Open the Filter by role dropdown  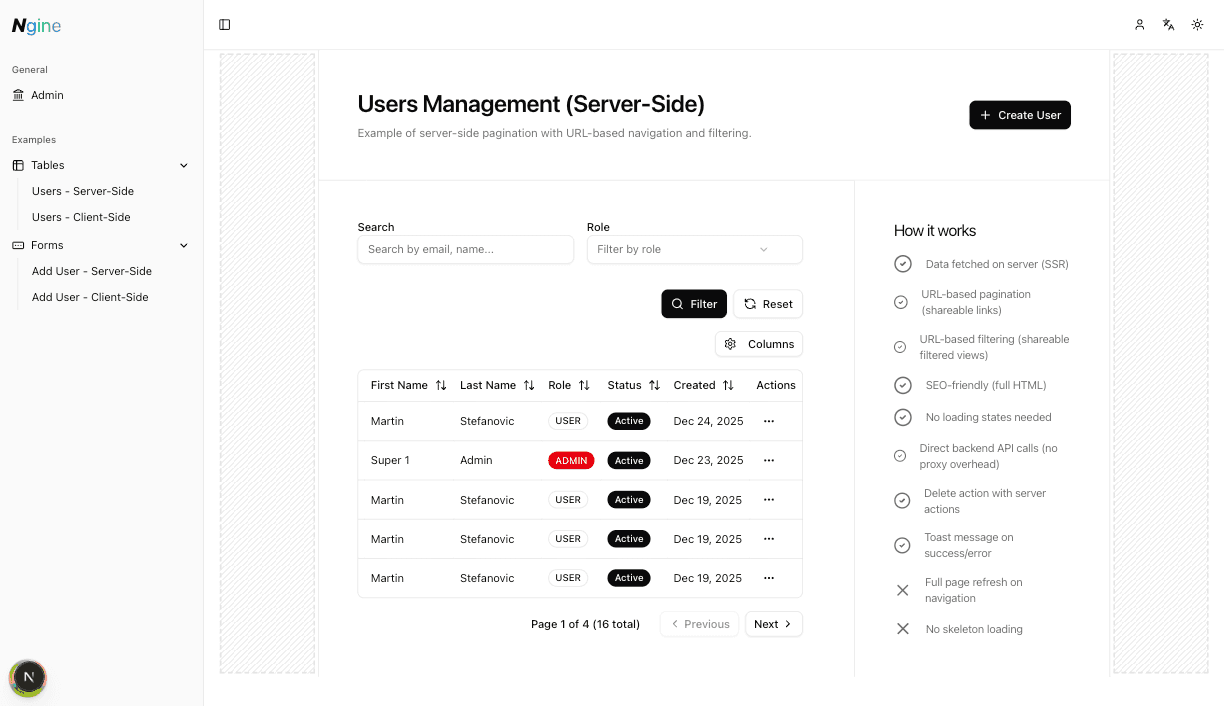tap(694, 249)
